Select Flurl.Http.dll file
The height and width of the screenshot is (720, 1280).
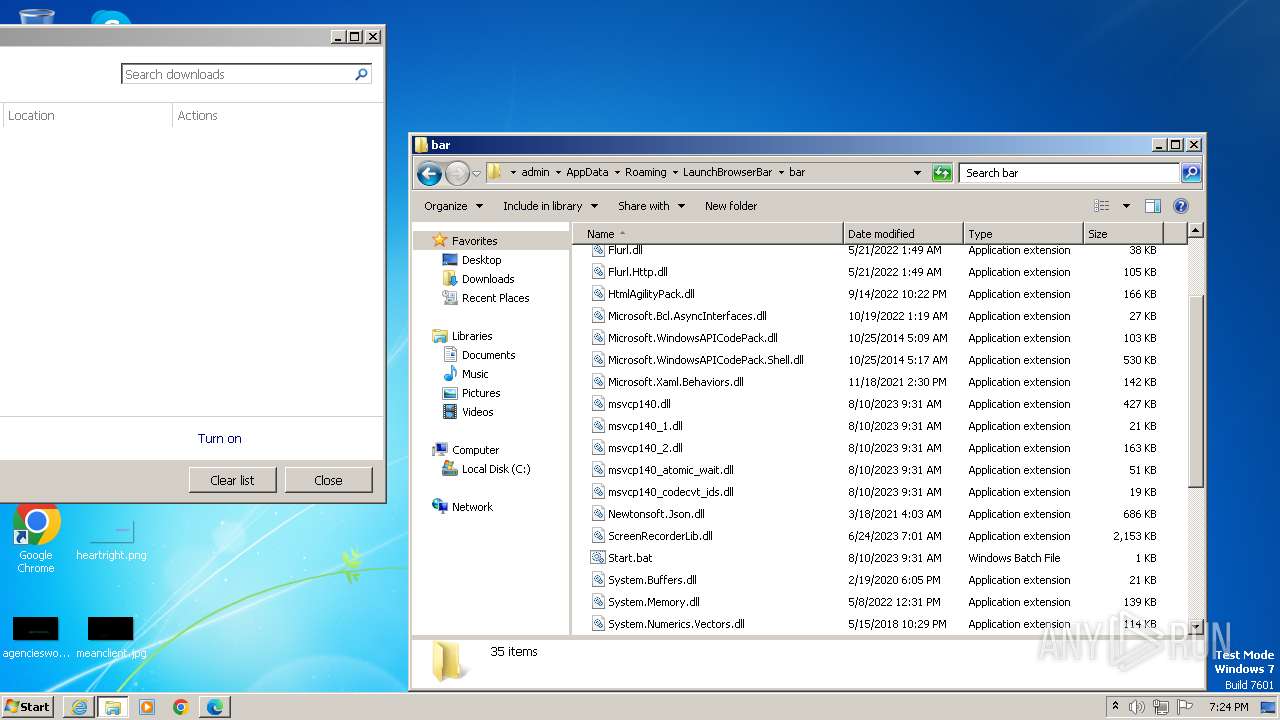click(637, 272)
